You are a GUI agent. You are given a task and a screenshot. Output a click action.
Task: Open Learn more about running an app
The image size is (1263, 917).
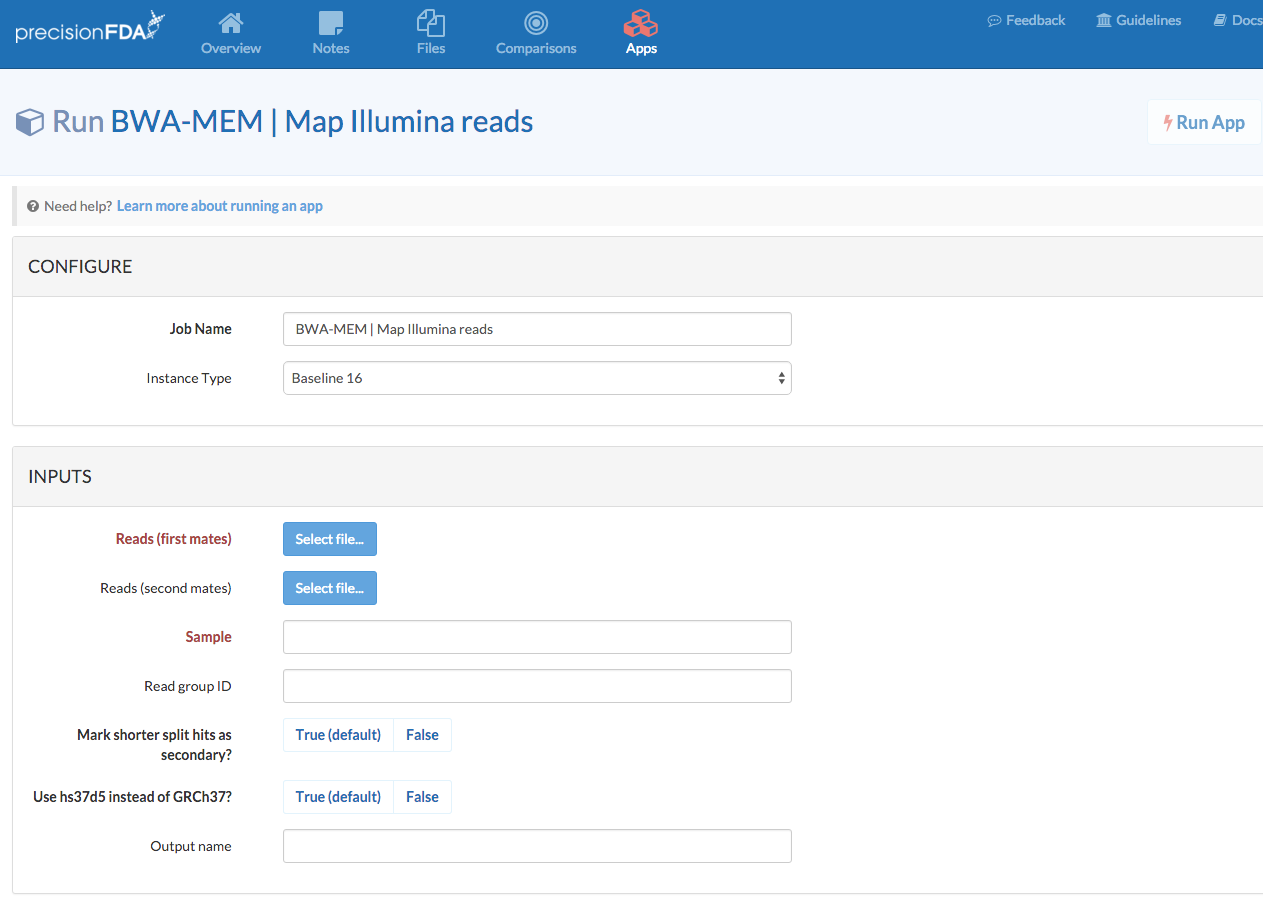point(220,206)
